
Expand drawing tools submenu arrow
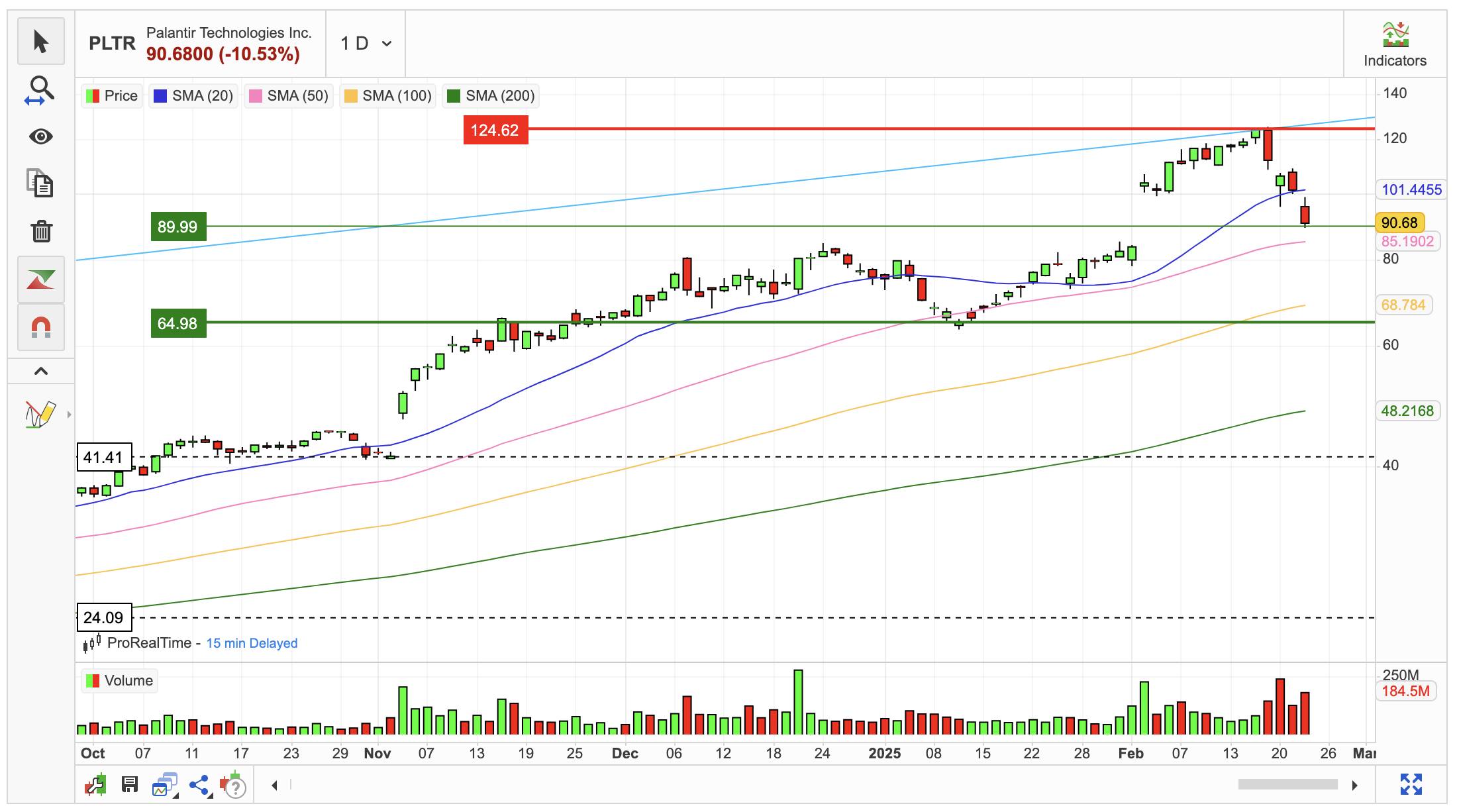[69, 415]
